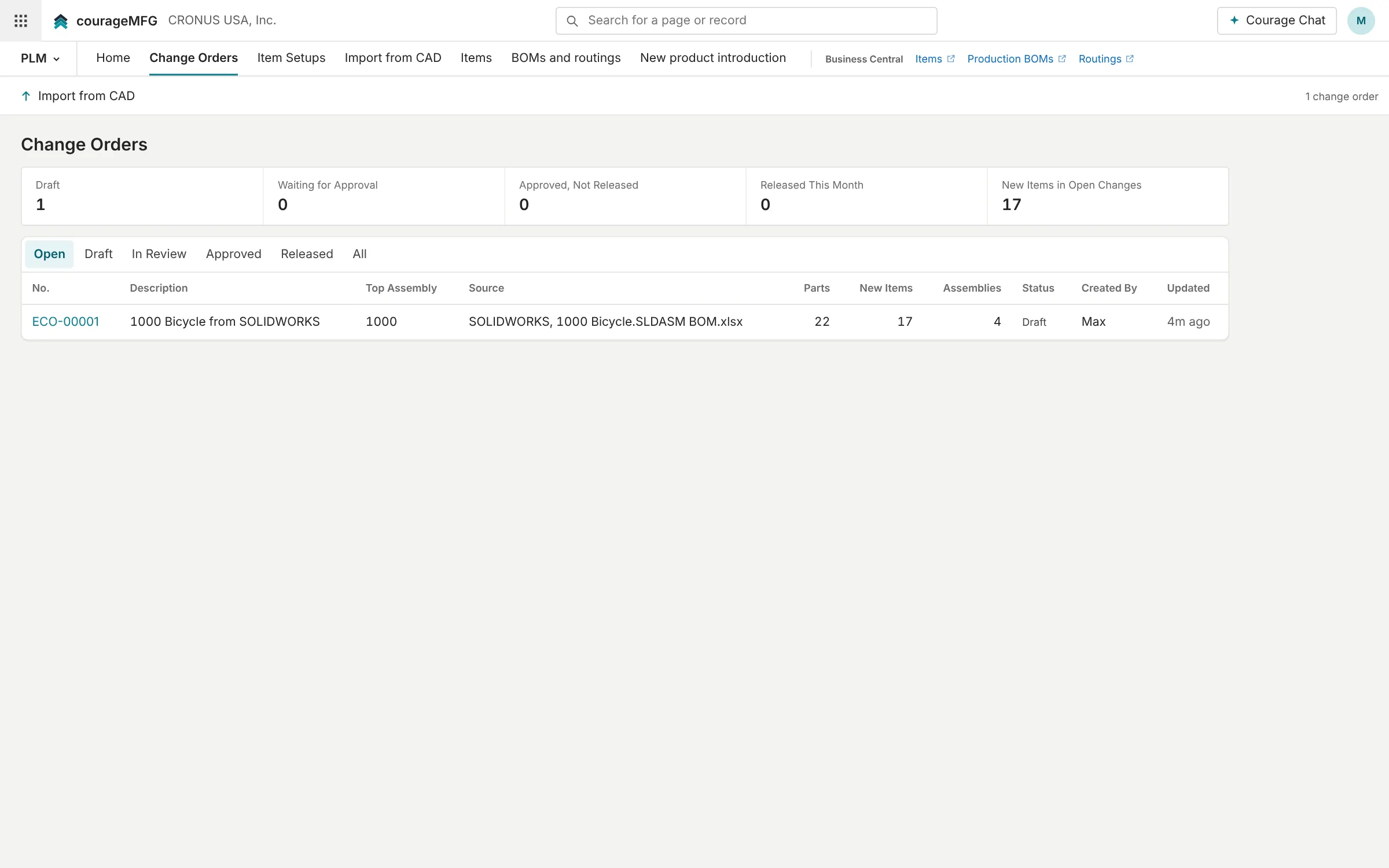
Task: Open Business Central Items external link
Action: pyautogui.click(x=935, y=59)
